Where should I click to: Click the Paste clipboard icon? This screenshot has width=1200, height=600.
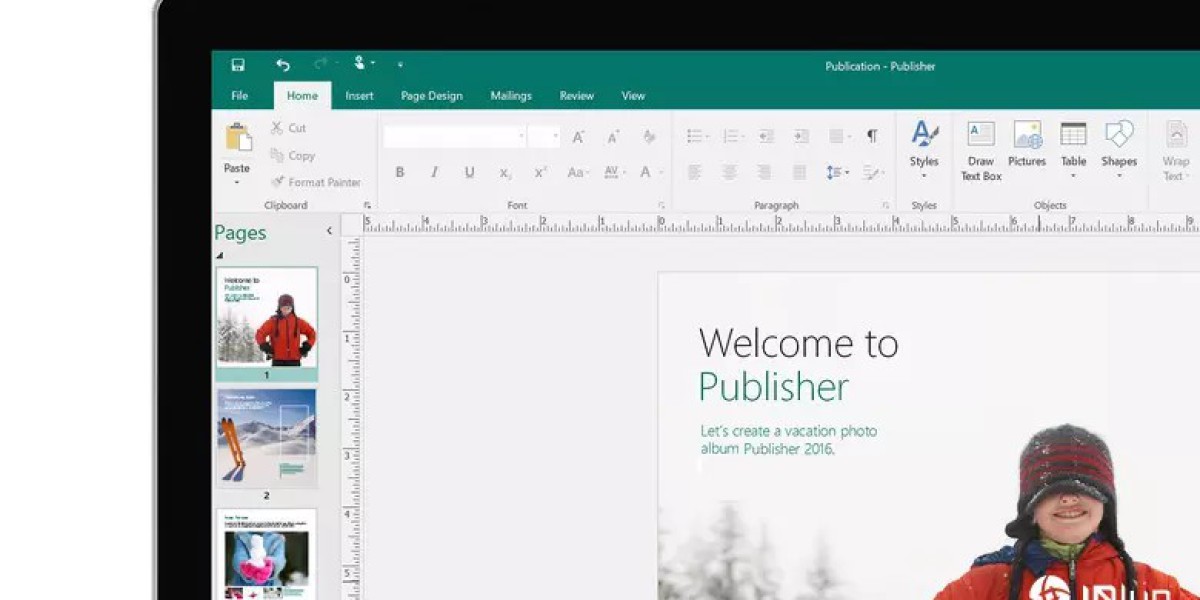pyautogui.click(x=237, y=139)
